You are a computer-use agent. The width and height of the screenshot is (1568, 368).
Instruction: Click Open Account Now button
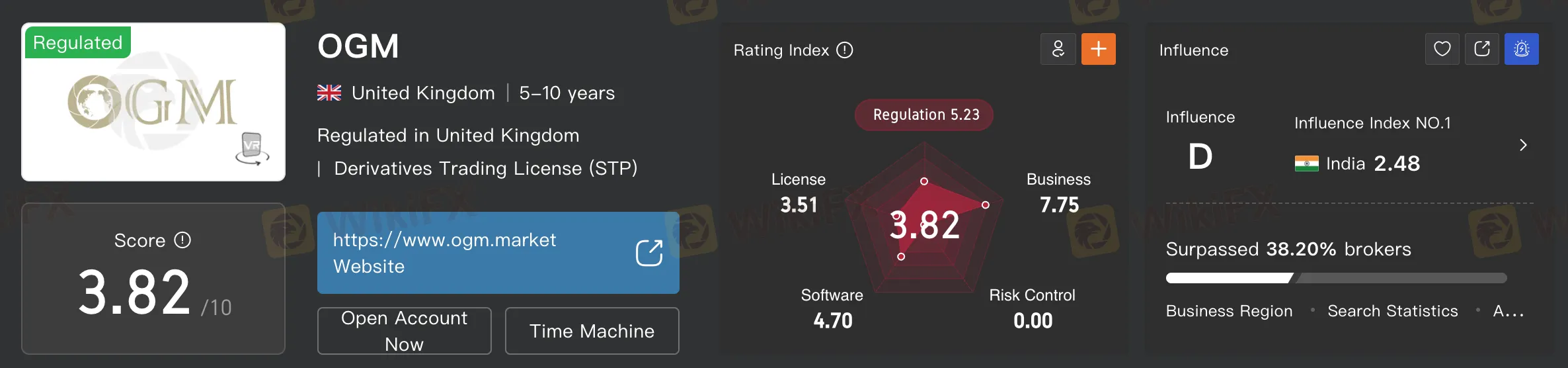[404, 331]
